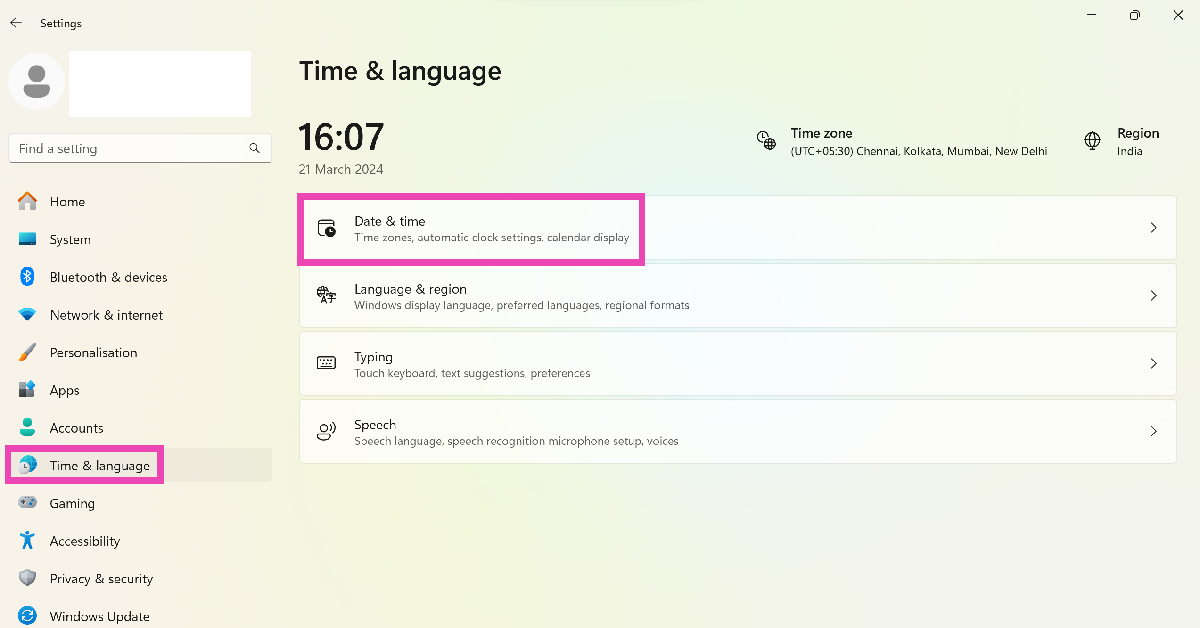Focus the Find a setting search box

139,148
